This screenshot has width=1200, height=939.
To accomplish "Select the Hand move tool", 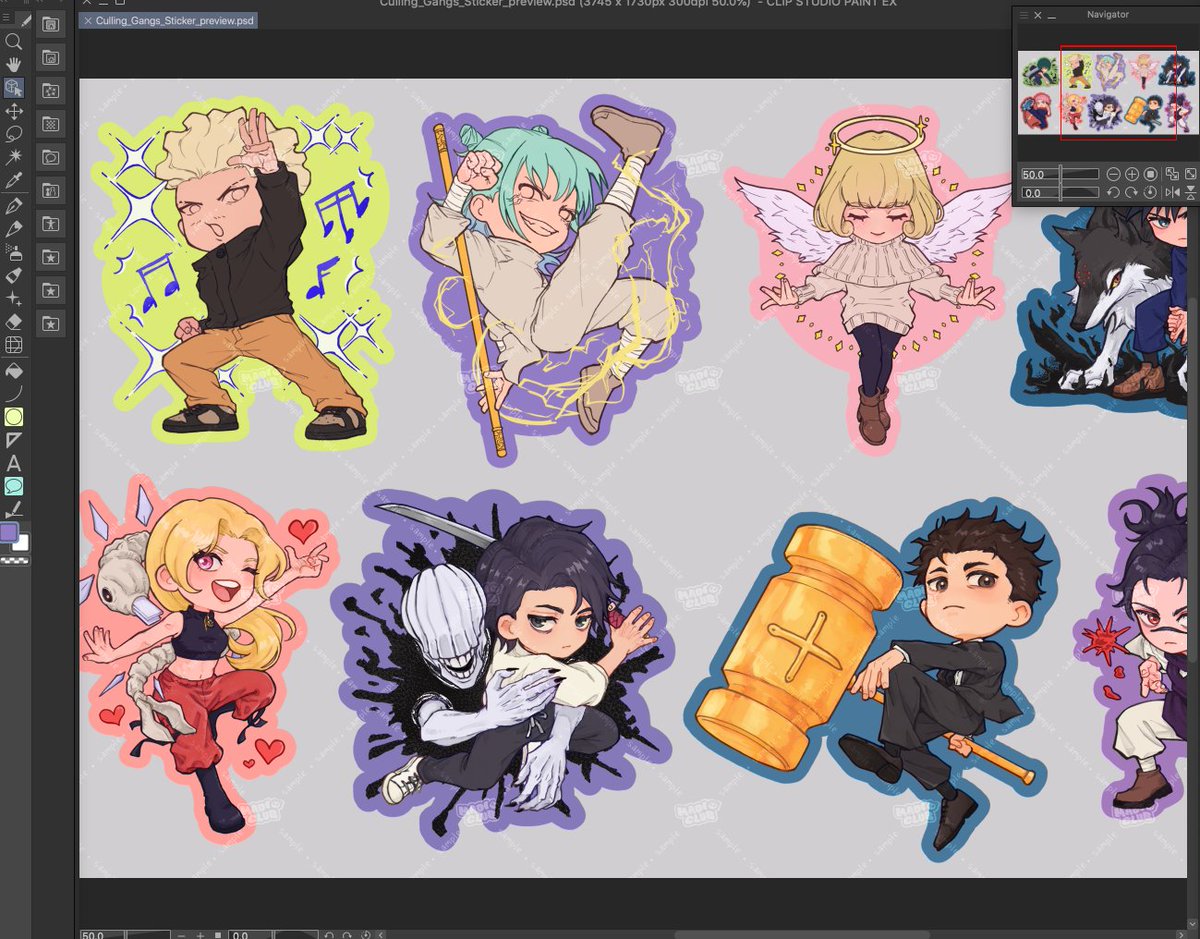I will tap(13, 64).
